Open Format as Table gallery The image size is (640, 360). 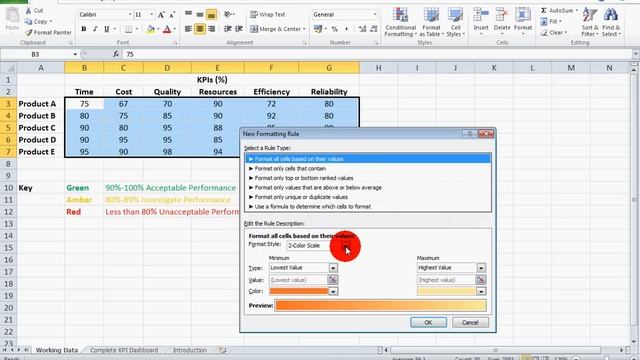[431, 22]
